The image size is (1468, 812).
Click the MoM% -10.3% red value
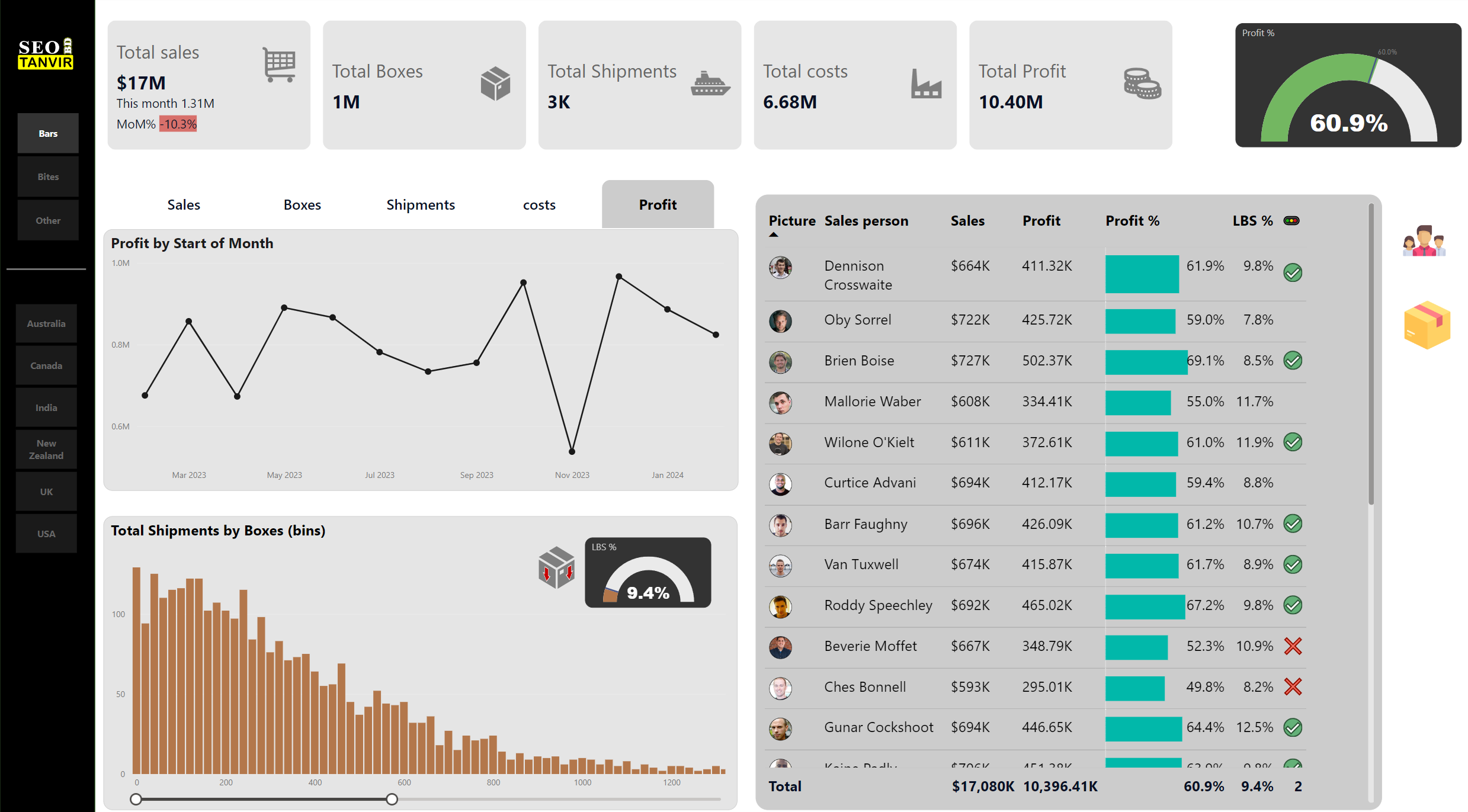(178, 124)
